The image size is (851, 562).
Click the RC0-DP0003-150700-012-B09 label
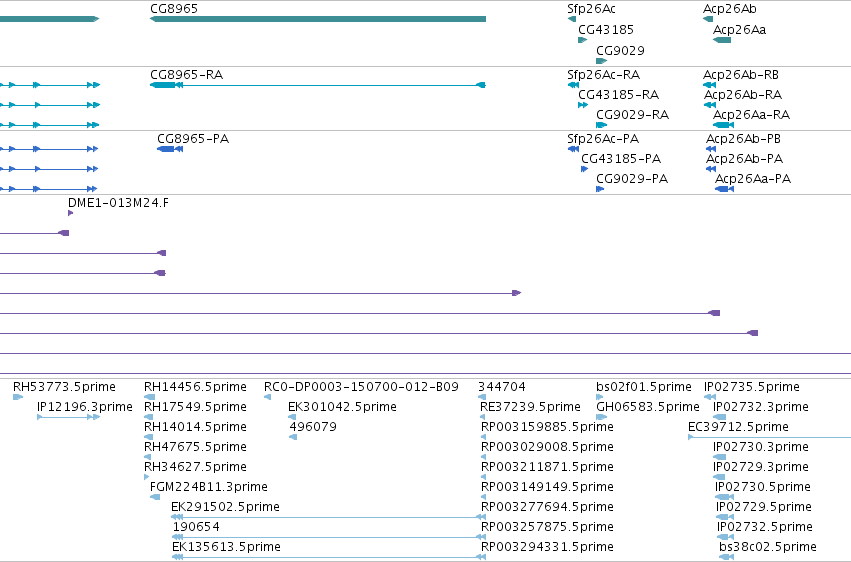pyautogui.click(x=361, y=386)
